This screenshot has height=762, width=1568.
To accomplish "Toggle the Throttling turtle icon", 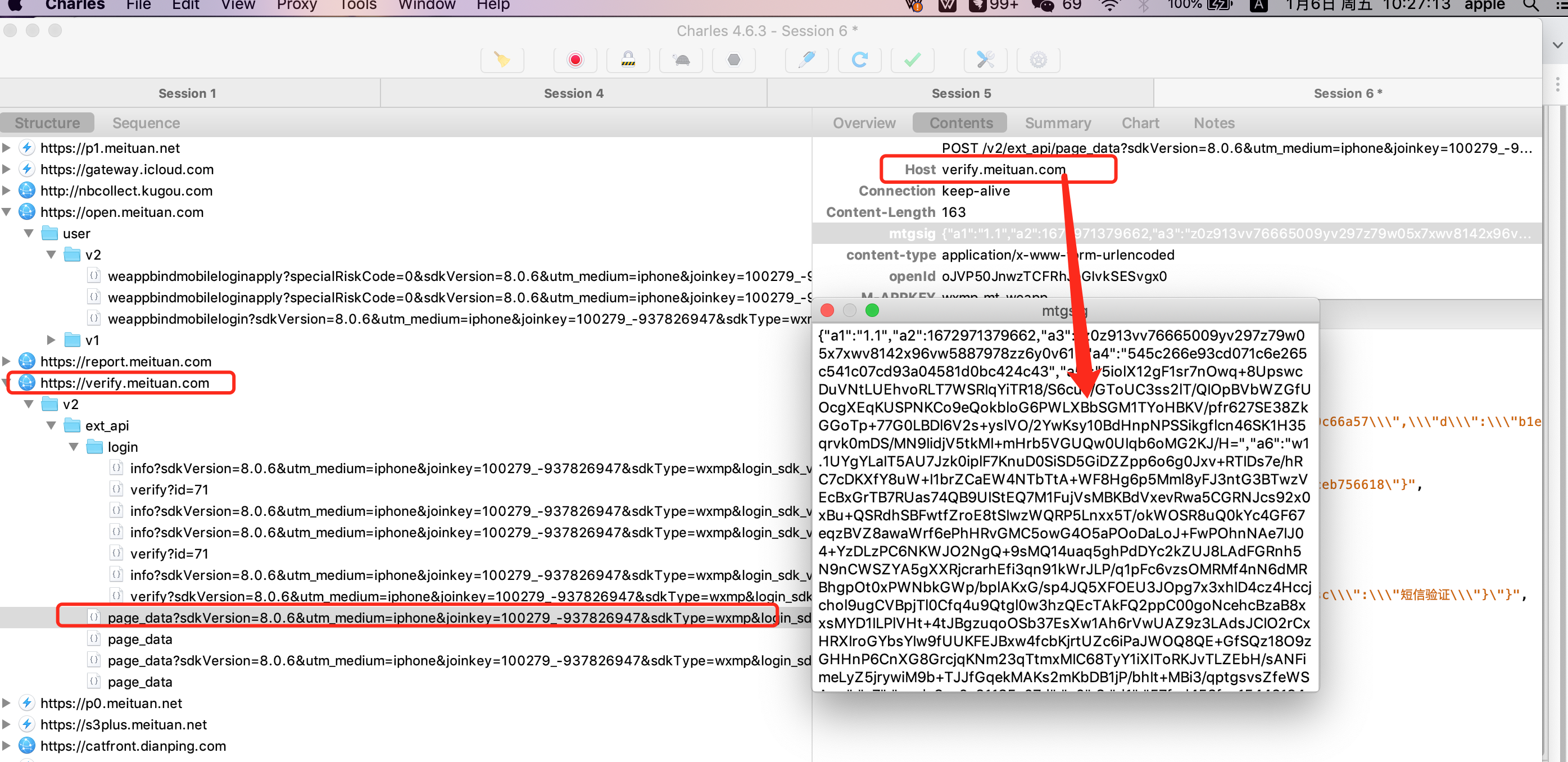I will pyautogui.click(x=681, y=60).
